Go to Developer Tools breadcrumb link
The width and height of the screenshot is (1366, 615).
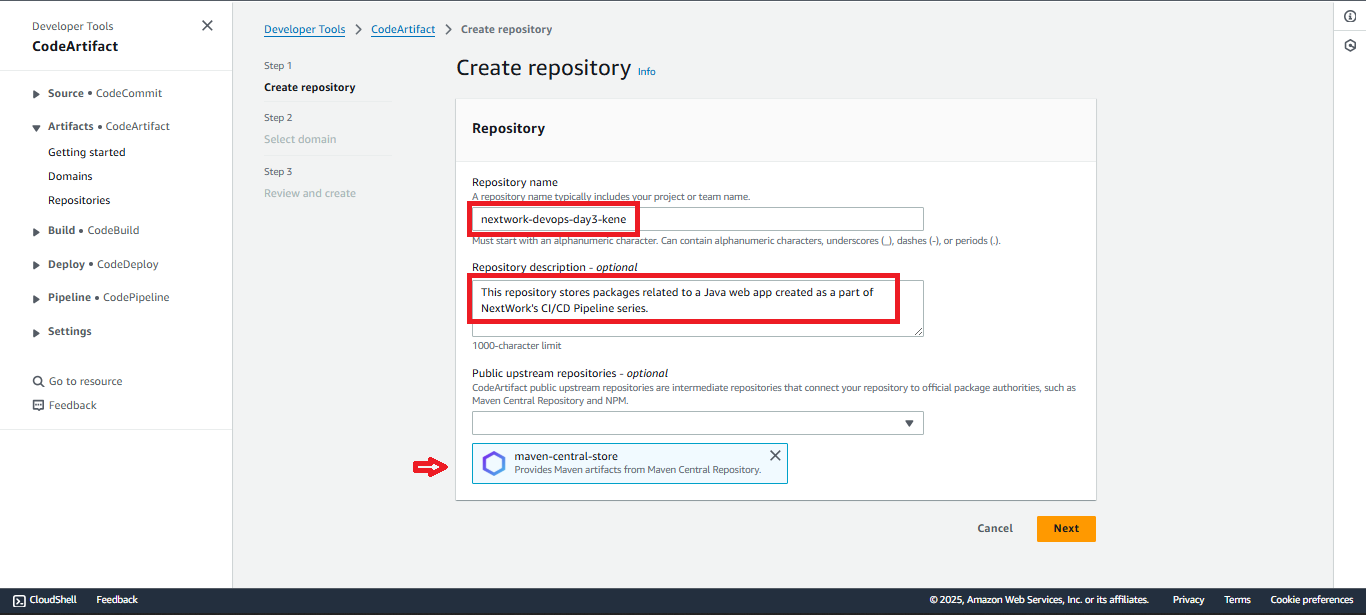click(304, 29)
